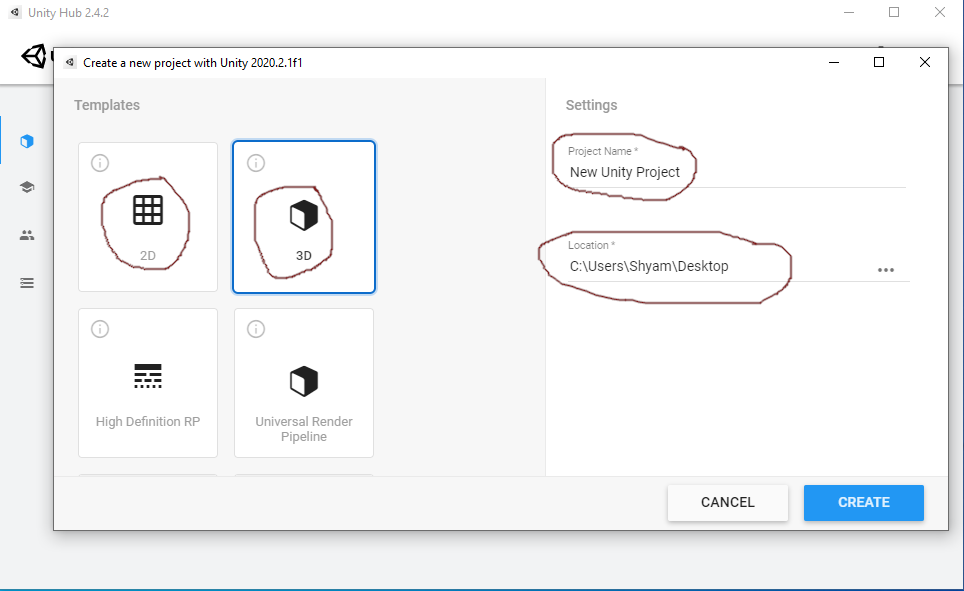Select the 2D template card
The height and width of the screenshot is (591, 964).
click(148, 216)
